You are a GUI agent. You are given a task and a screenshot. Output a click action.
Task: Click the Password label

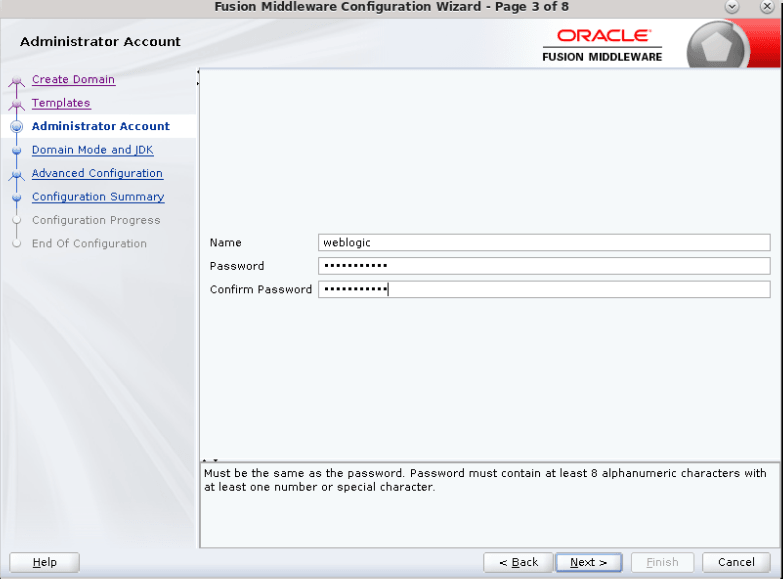(237, 266)
